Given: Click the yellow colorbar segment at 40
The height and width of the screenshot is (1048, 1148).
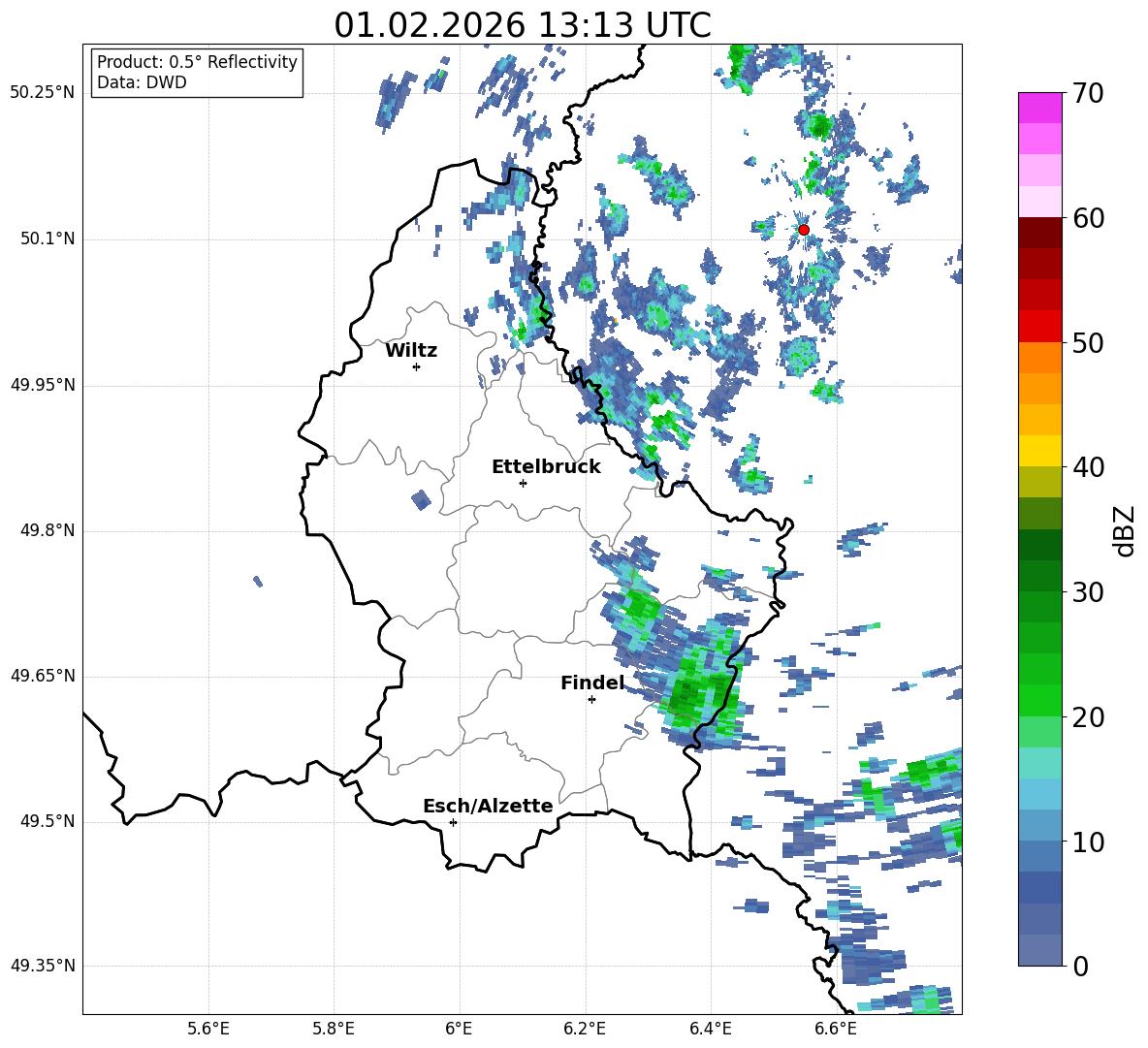Looking at the screenshot, I should (x=1039, y=451).
